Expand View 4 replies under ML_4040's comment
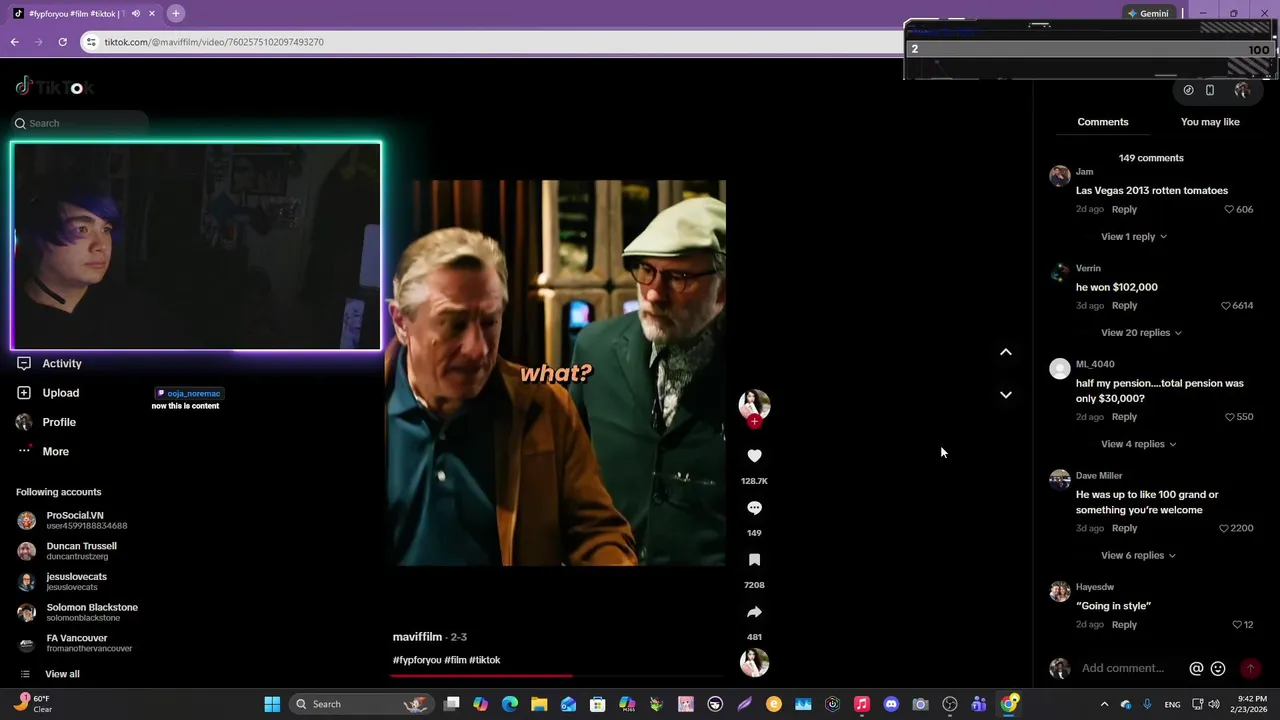 1138,444
